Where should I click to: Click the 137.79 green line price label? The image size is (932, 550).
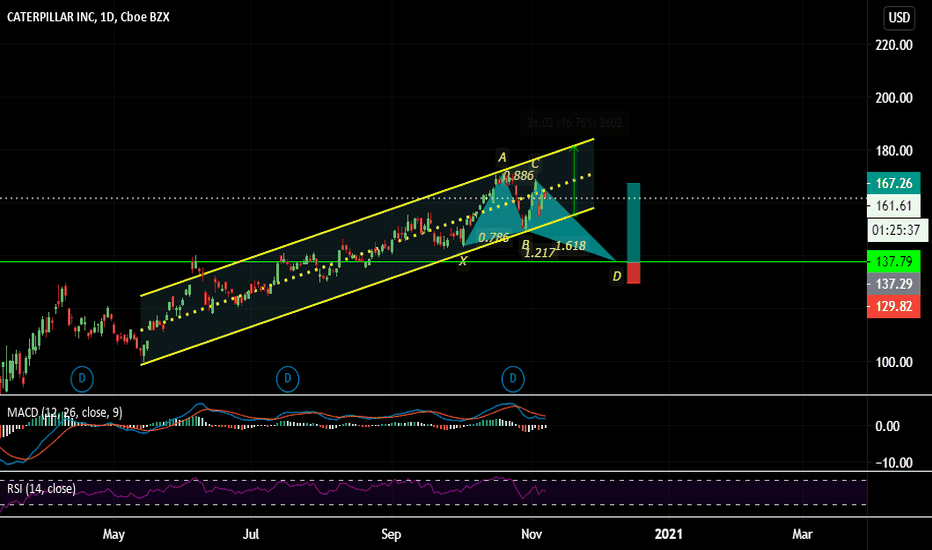tap(894, 262)
